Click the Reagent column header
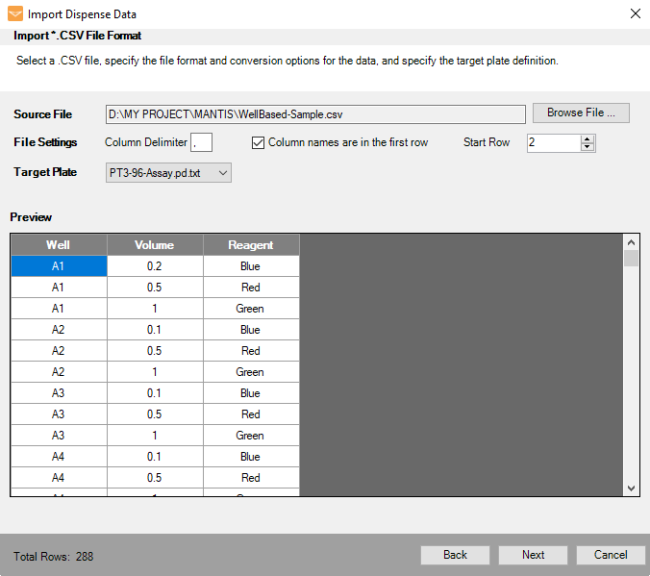650x576 pixels. click(x=251, y=245)
